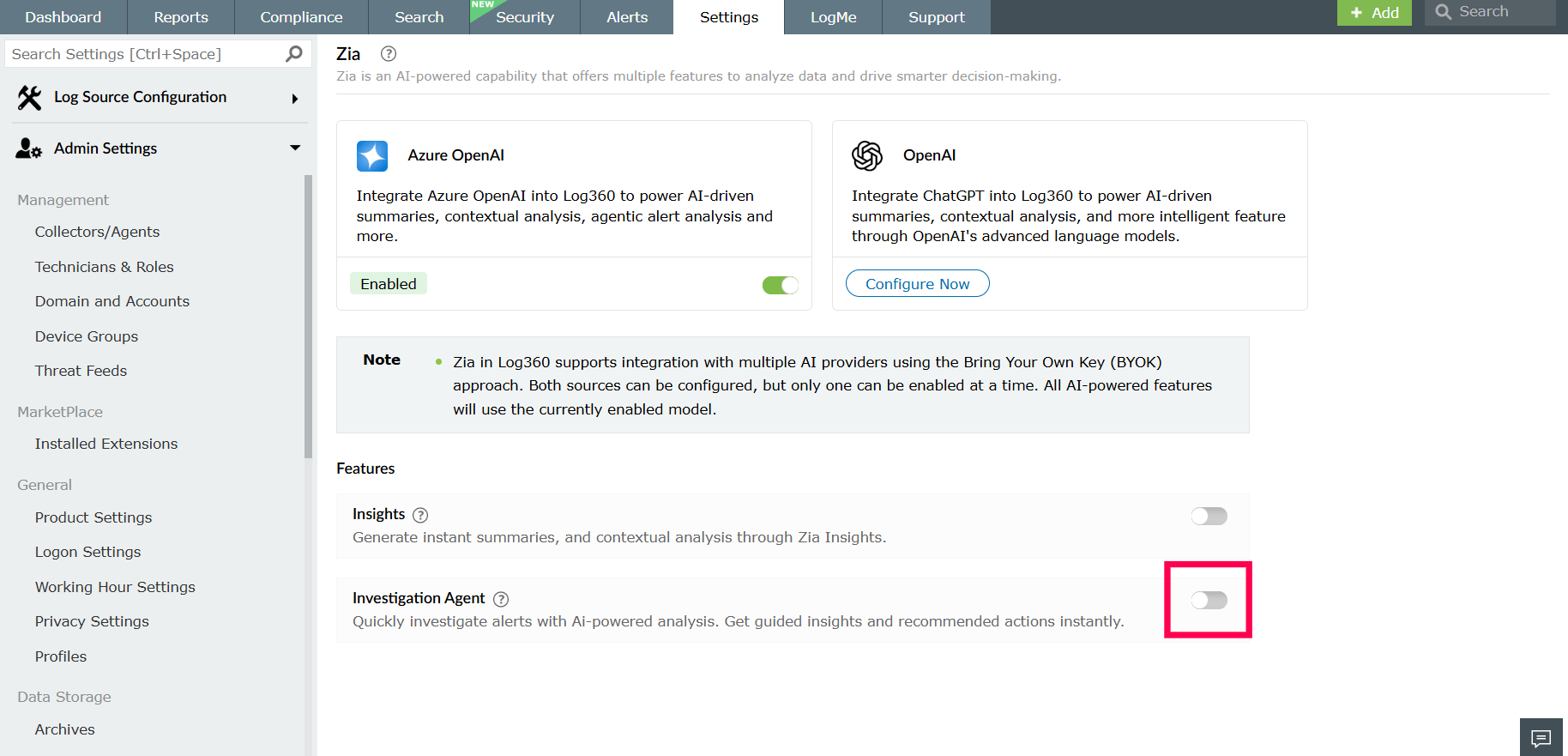Open Installed Extensions
Viewport: 1568px width, 756px height.
click(106, 444)
